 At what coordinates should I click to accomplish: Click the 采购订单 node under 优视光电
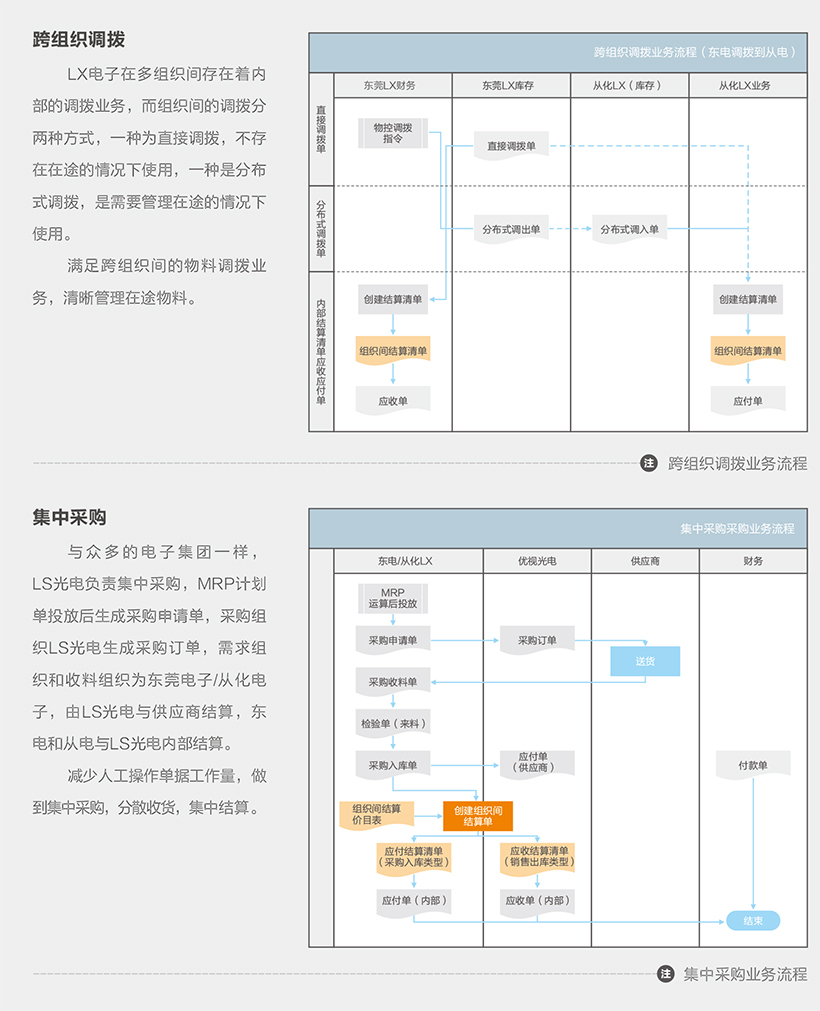(x=537, y=640)
